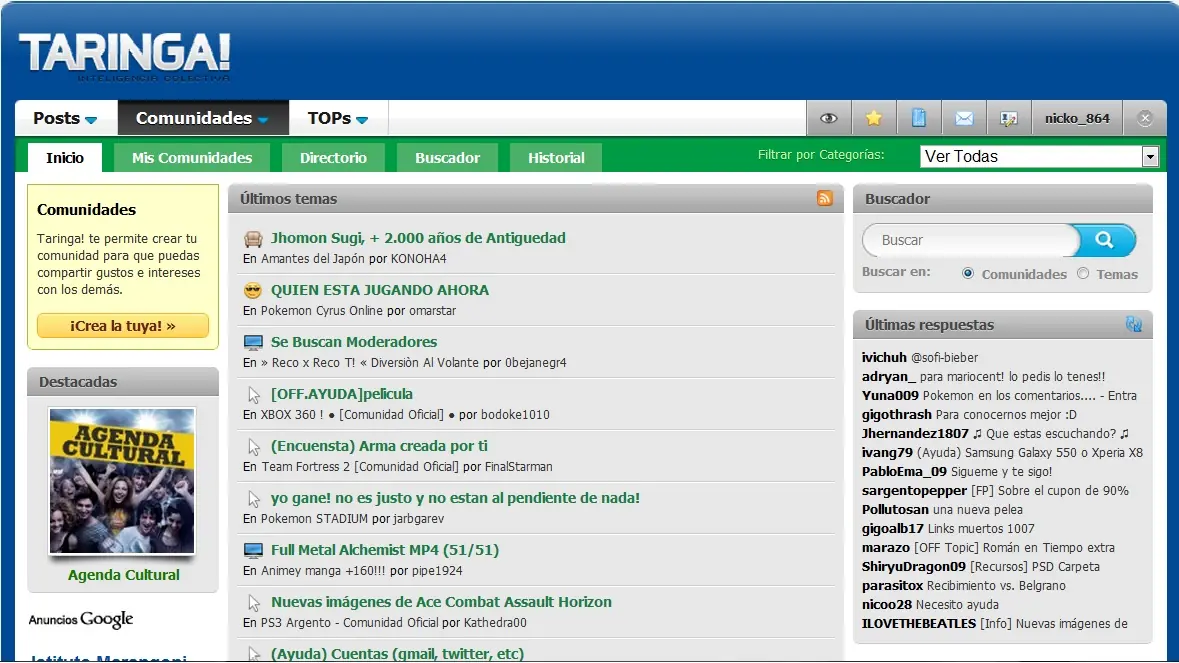The height and width of the screenshot is (663, 1179).
Task: Open the [OFF.AYUDA]pelicula topic
Action: pyautogui.click(x=341, y=393)
